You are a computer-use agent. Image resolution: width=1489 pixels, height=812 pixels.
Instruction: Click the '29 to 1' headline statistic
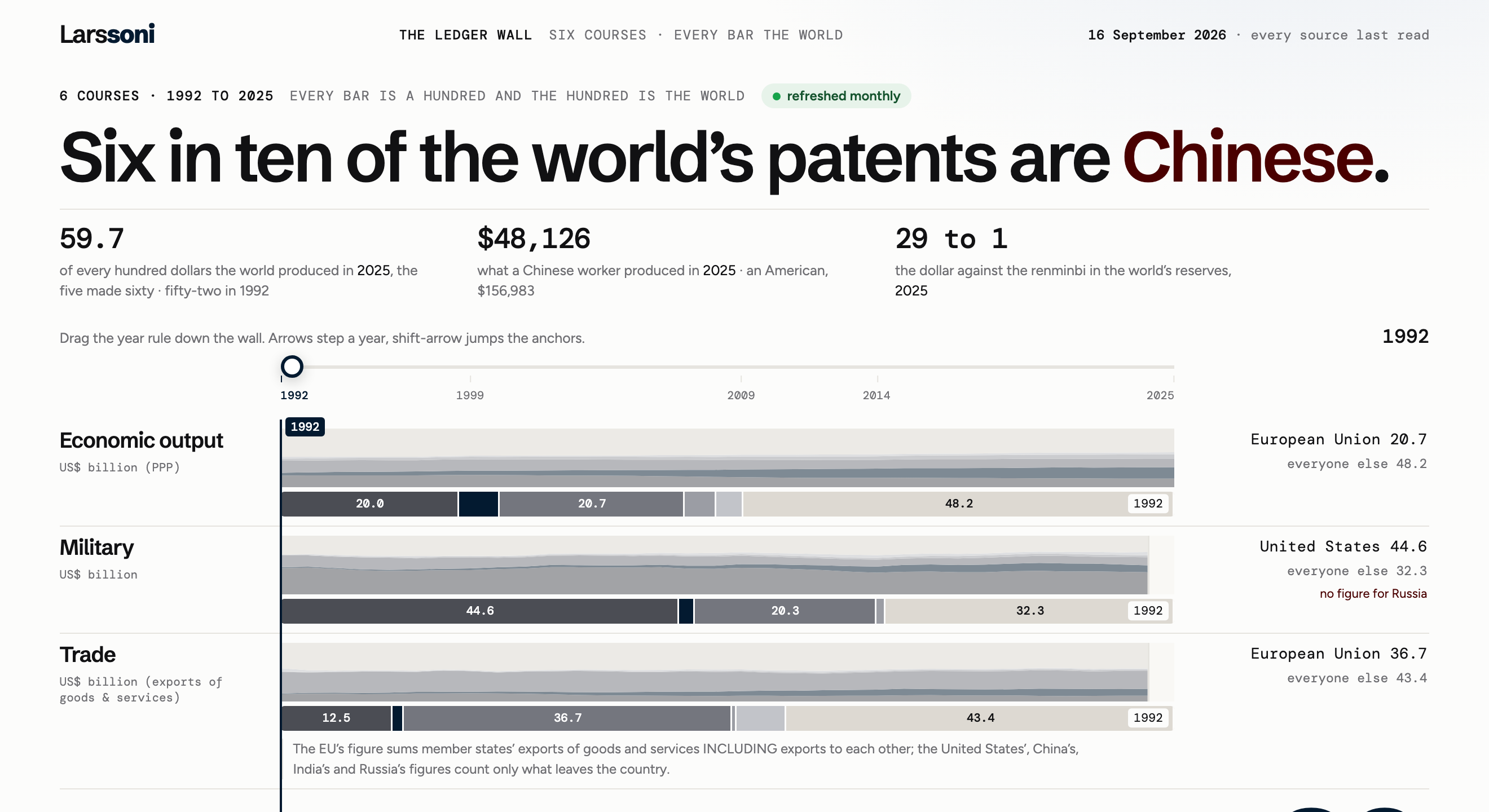click(951, 239)
